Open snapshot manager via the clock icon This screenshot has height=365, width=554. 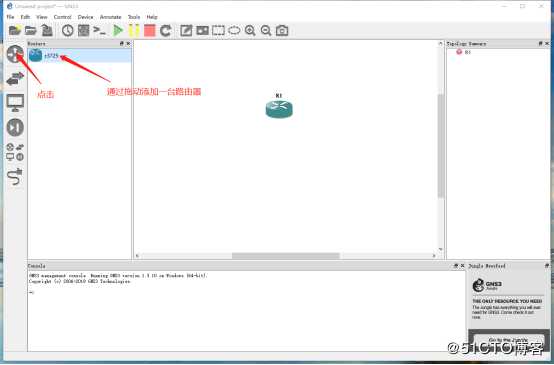tap(67, 30)
